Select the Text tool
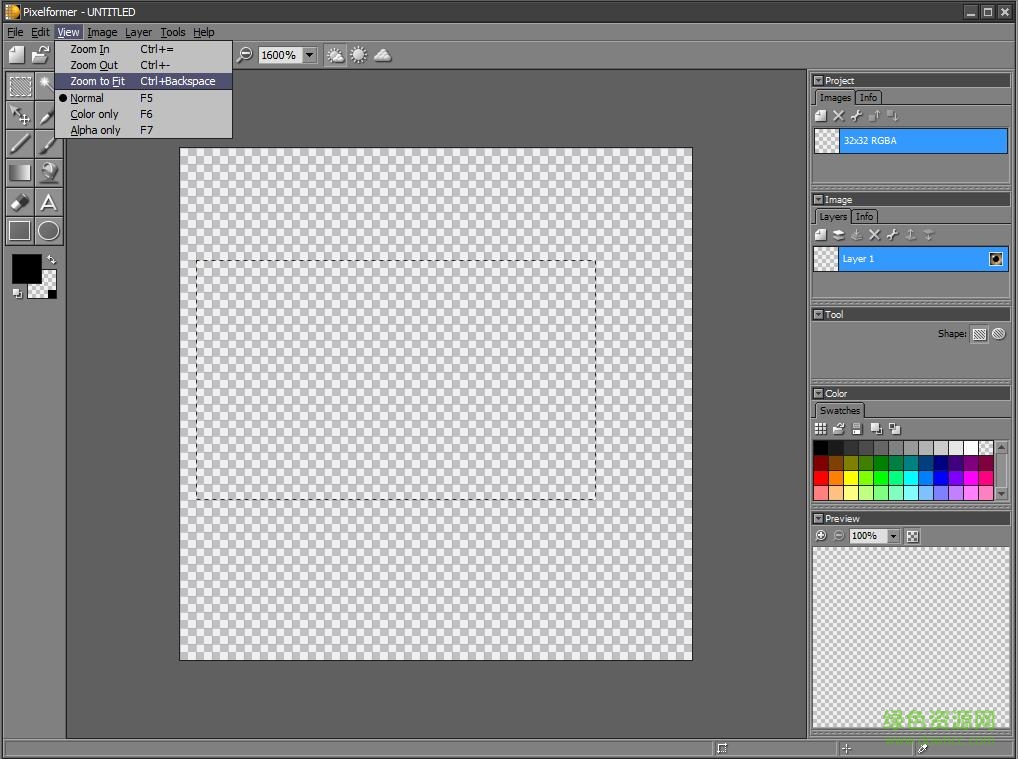The width and height of the screenshot is (1018, 759). tap(48, 202)
